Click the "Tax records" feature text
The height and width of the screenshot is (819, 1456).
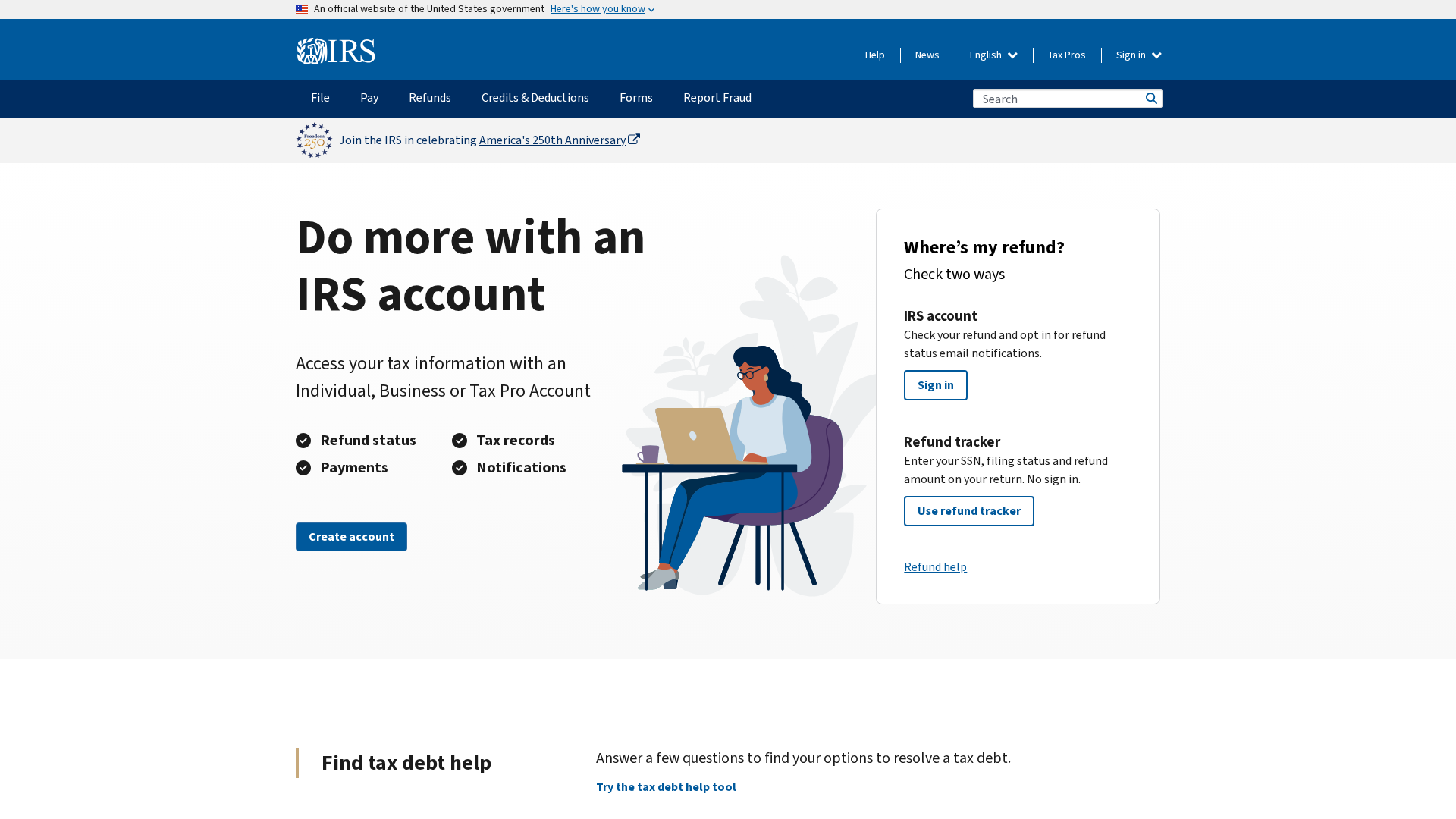pos(516,441)
